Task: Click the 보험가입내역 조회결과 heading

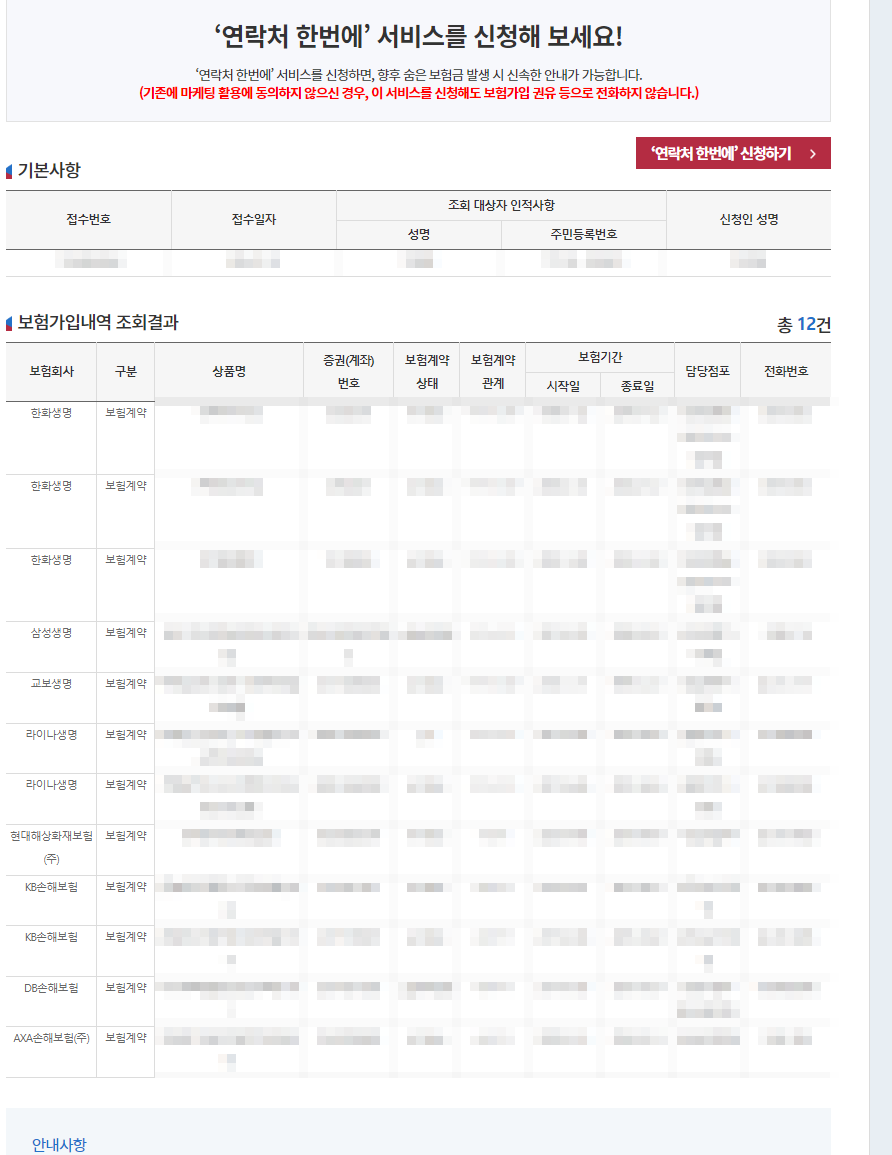Action: pos(98,323)
